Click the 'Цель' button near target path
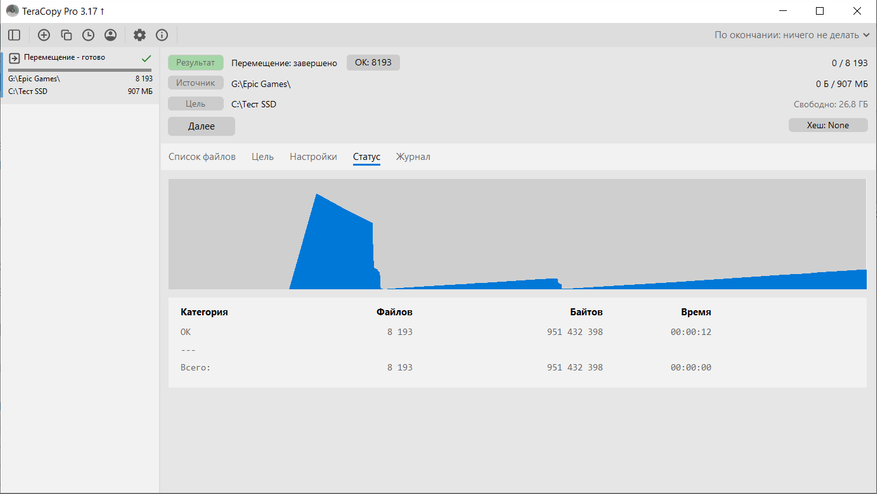 [x=195, y=103]
